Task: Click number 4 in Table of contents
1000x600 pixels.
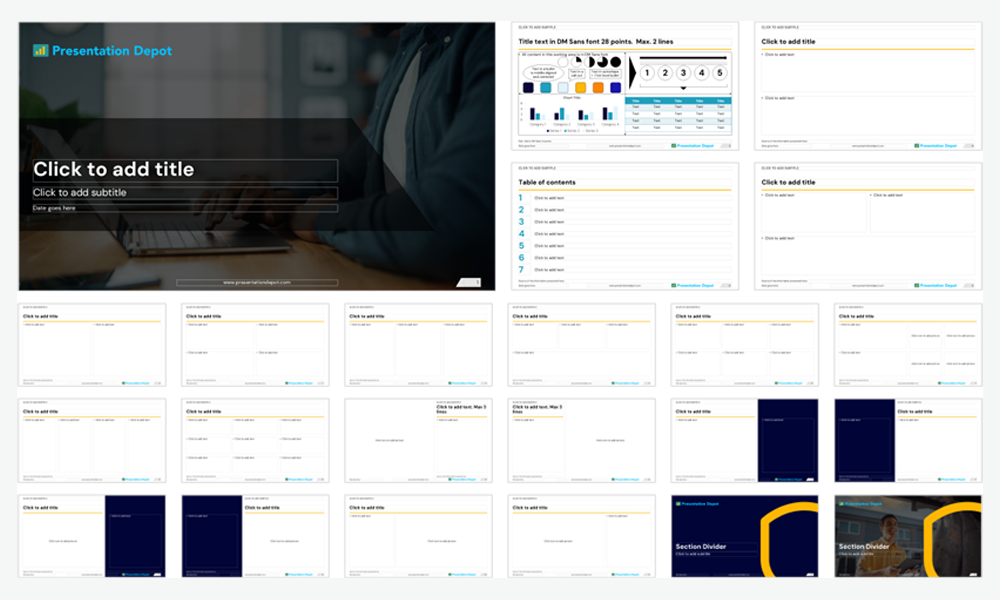Action: (520, 234)
